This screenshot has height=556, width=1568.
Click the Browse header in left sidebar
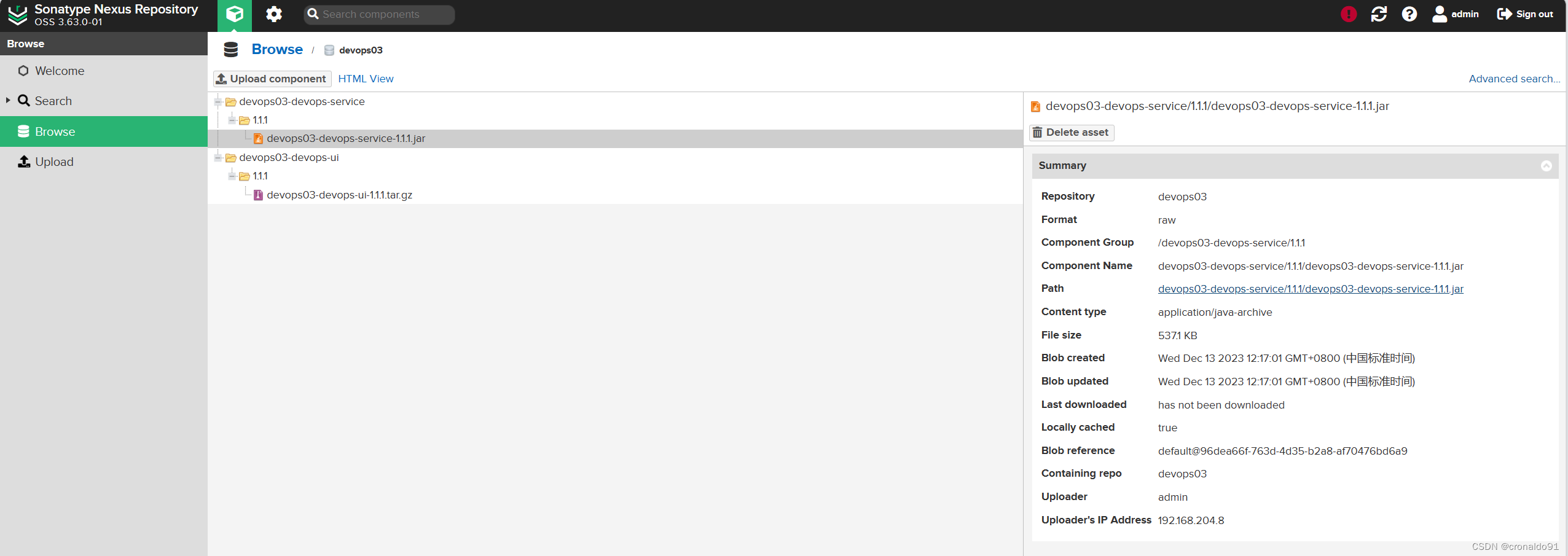pos(104,44)
